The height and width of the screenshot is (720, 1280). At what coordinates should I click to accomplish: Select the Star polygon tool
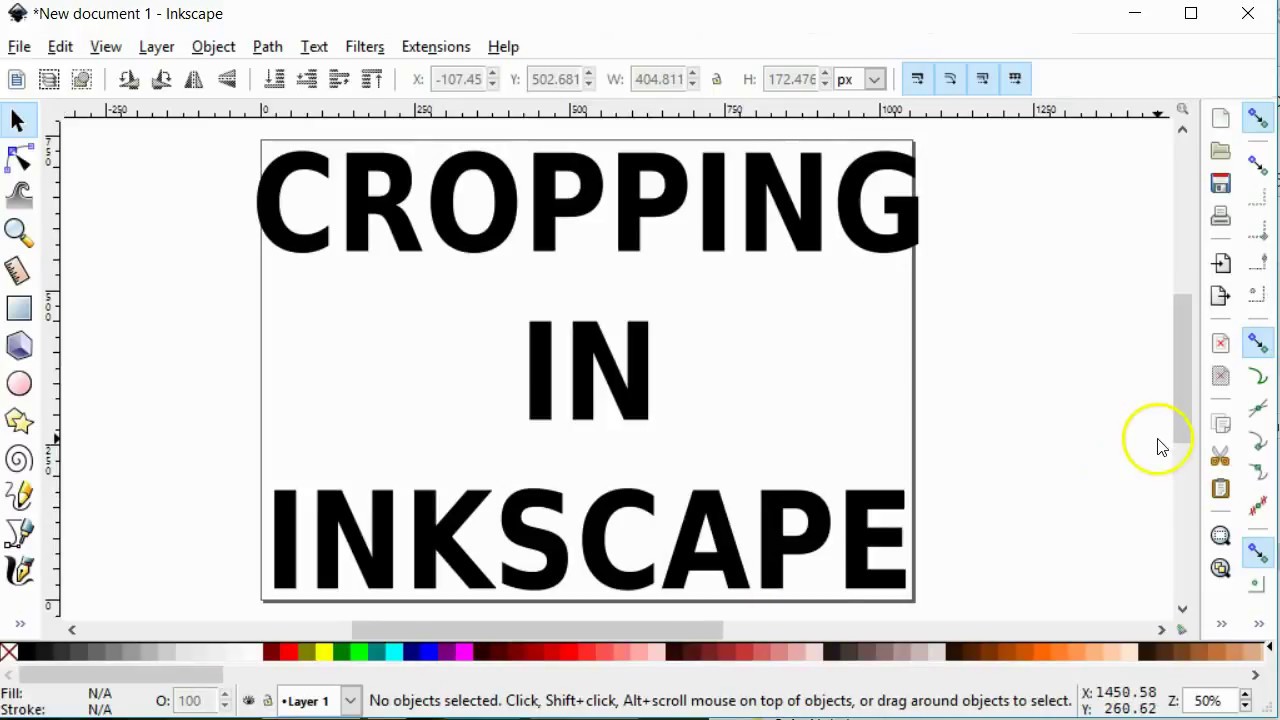[x=18, y=421]
